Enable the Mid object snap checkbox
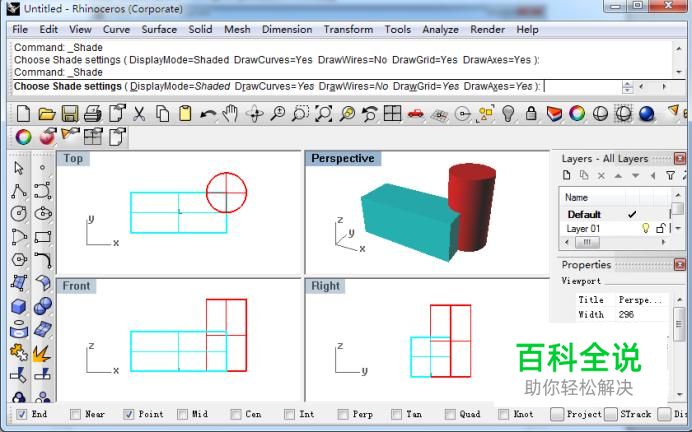692x432 pixels. 182,414
